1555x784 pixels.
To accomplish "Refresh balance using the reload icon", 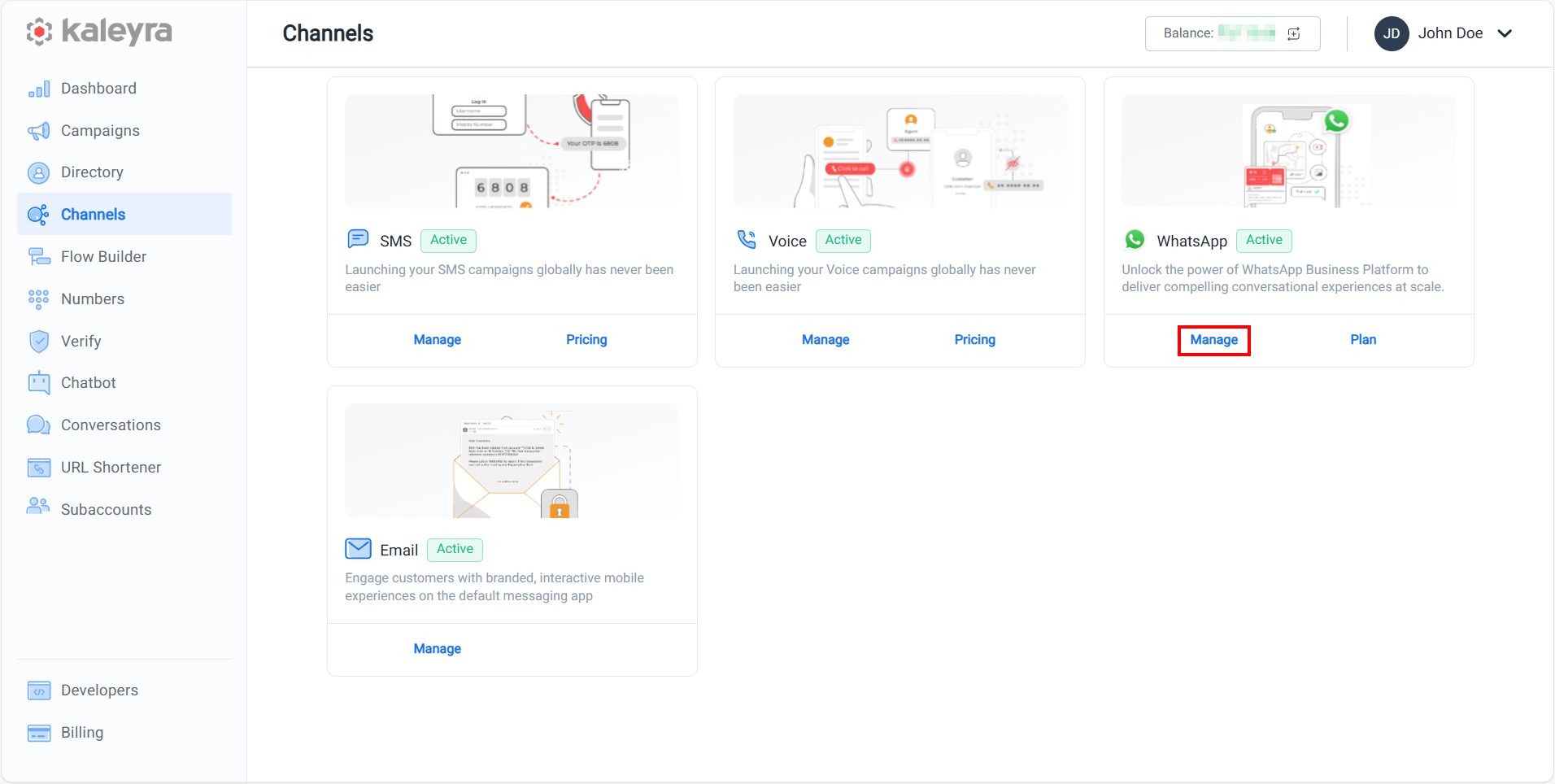I will click(x=1294, y=33).
